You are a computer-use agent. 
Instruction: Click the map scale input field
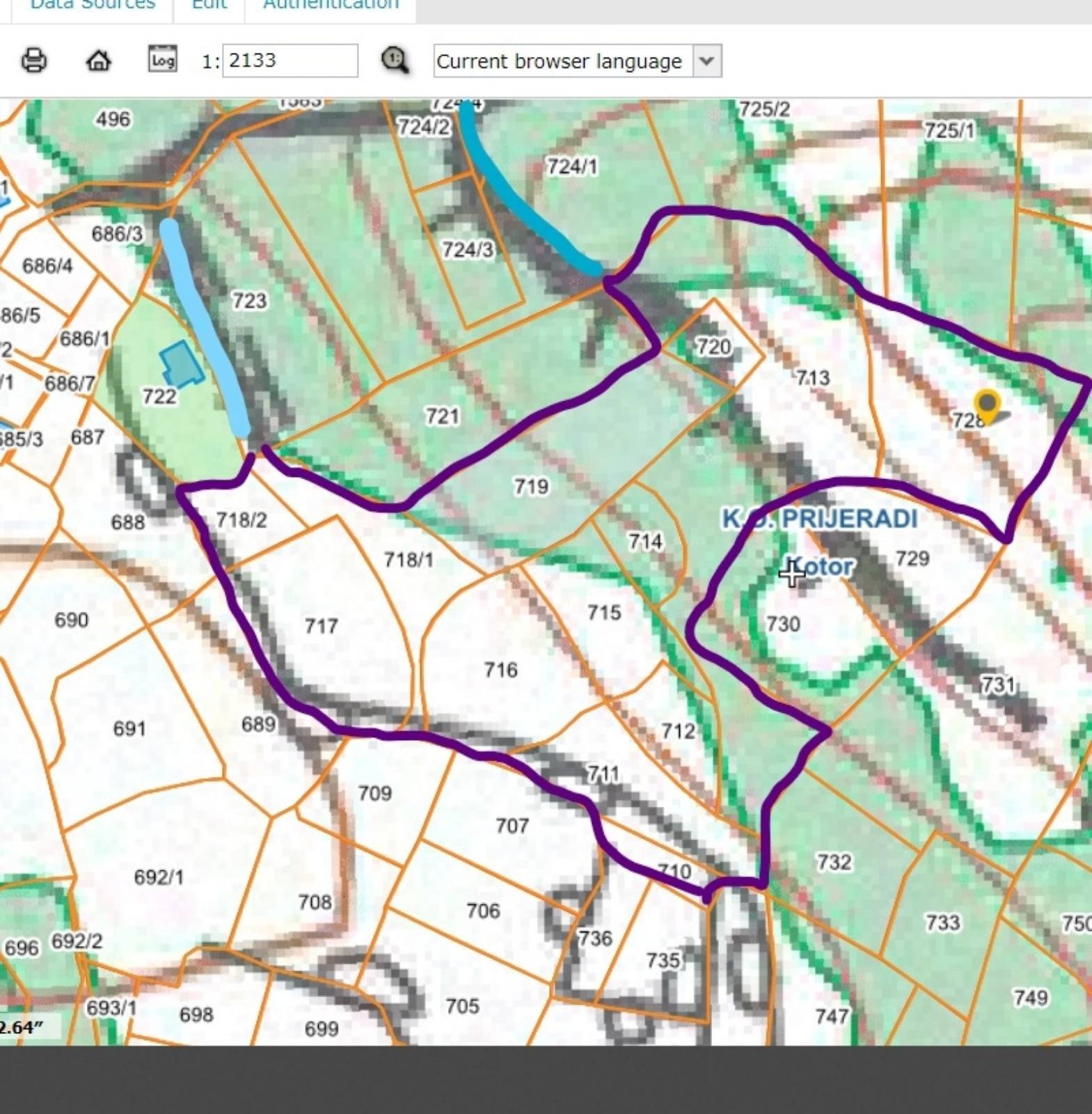click(290, 61)
